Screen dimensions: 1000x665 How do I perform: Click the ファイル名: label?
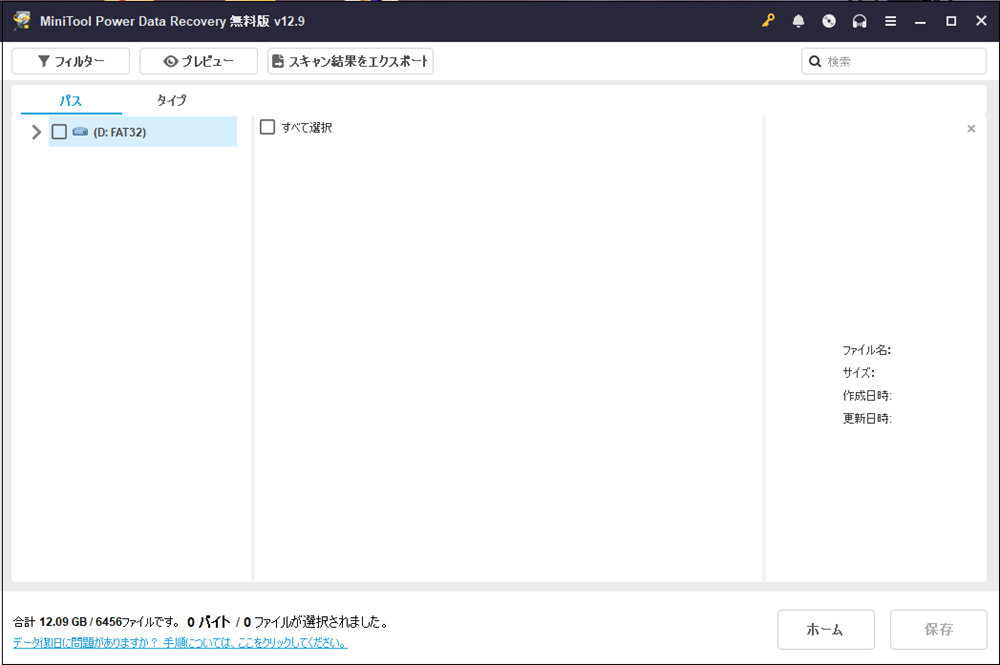(x=866, y=350)
